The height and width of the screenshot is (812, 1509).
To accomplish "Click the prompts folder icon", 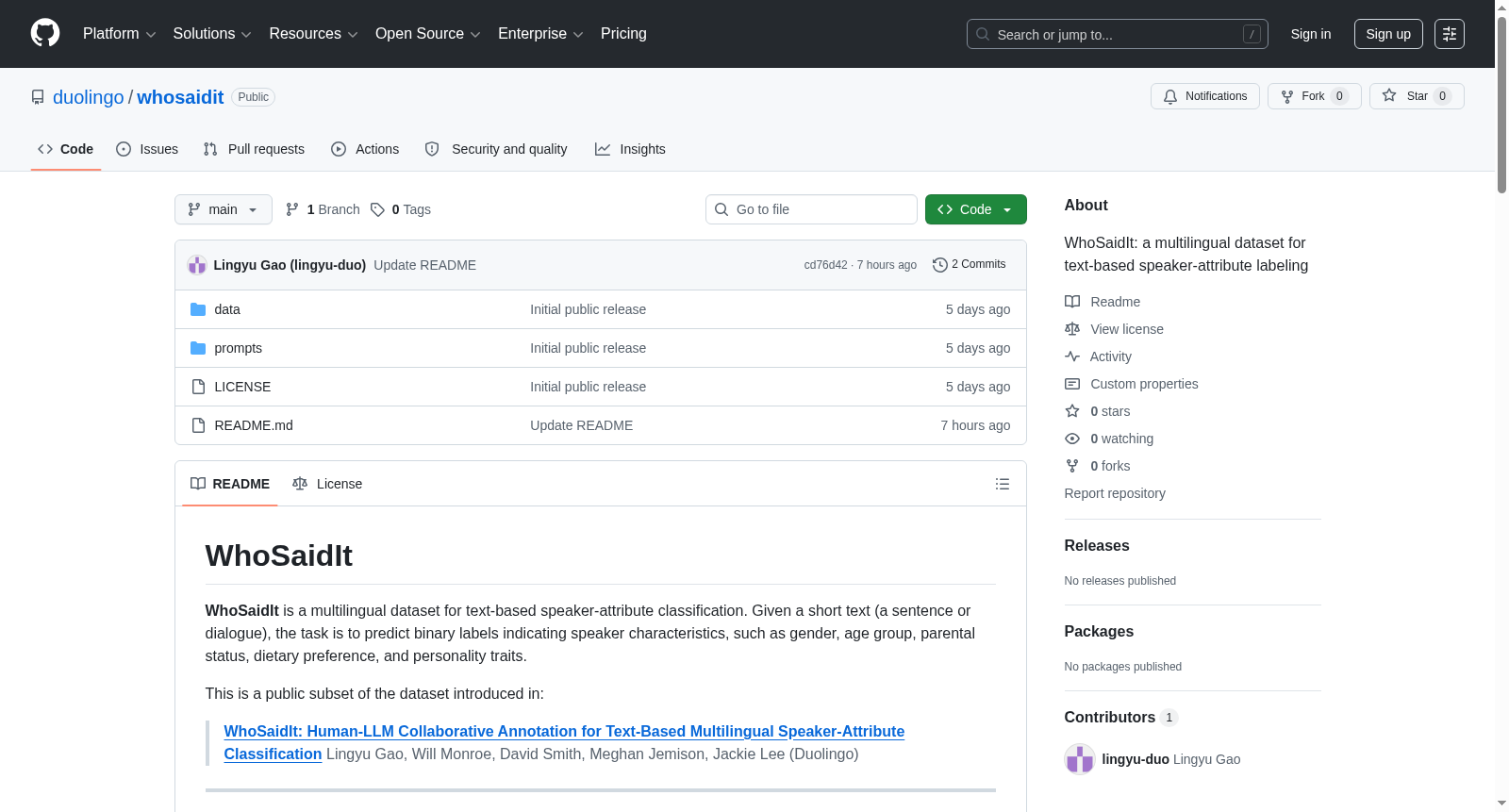I will pos(198,348).
